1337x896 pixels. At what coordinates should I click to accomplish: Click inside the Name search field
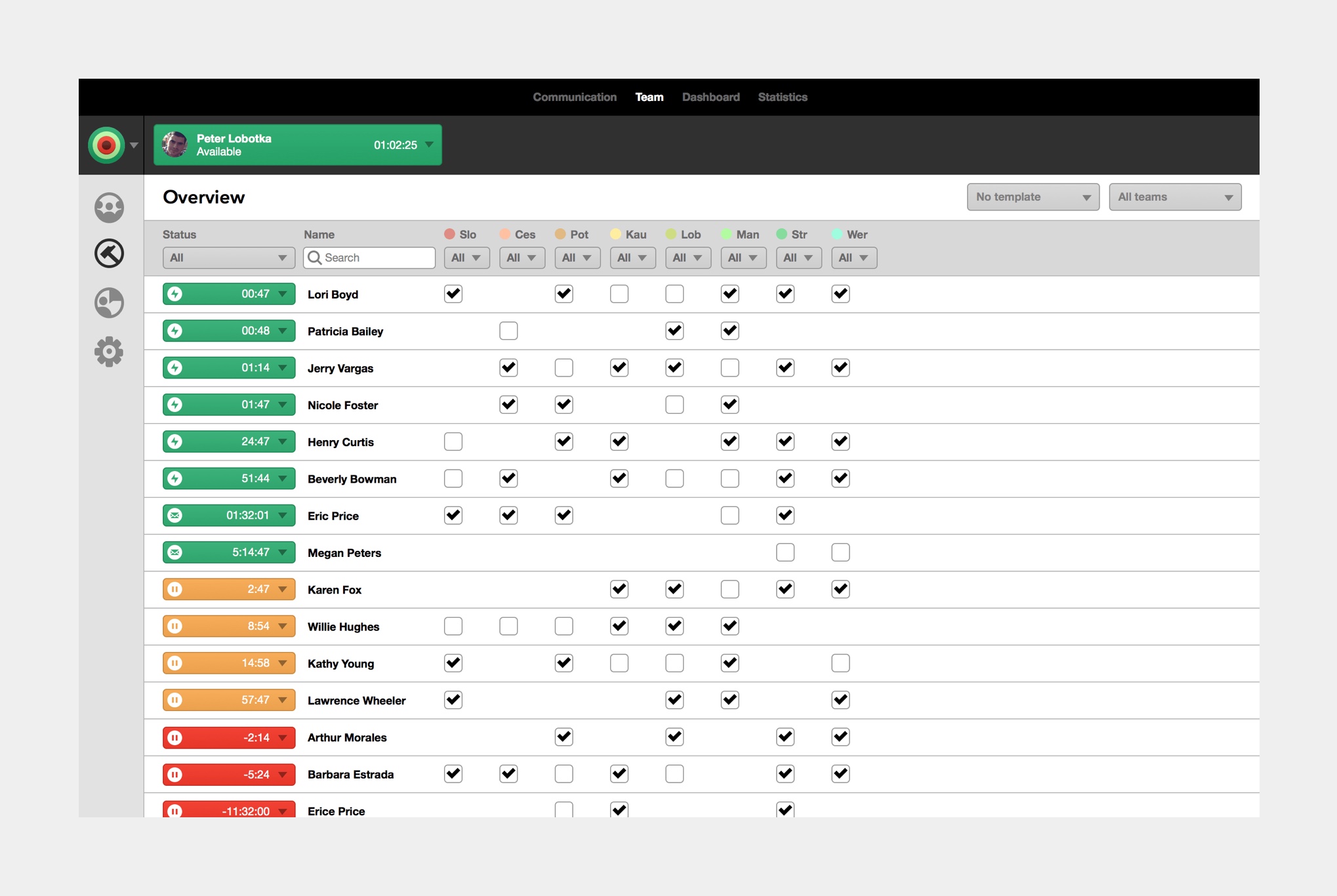(x=369, y=258)
